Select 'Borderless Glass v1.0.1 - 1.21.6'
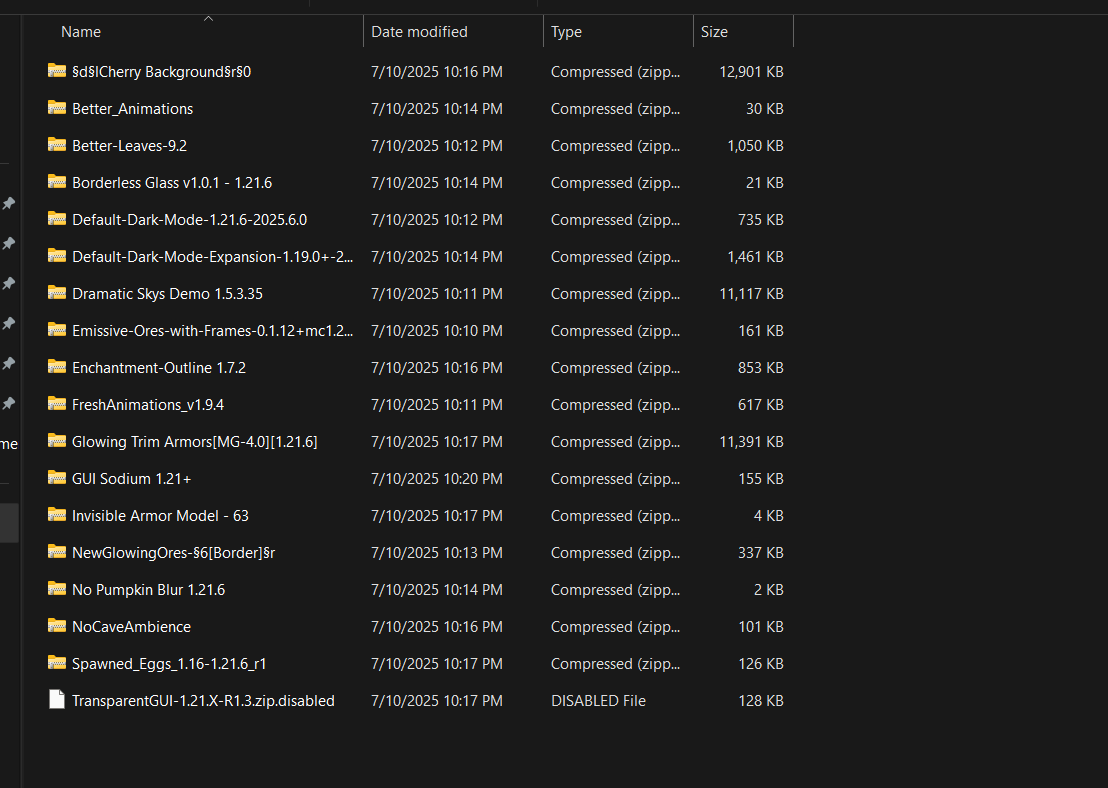 172,183
